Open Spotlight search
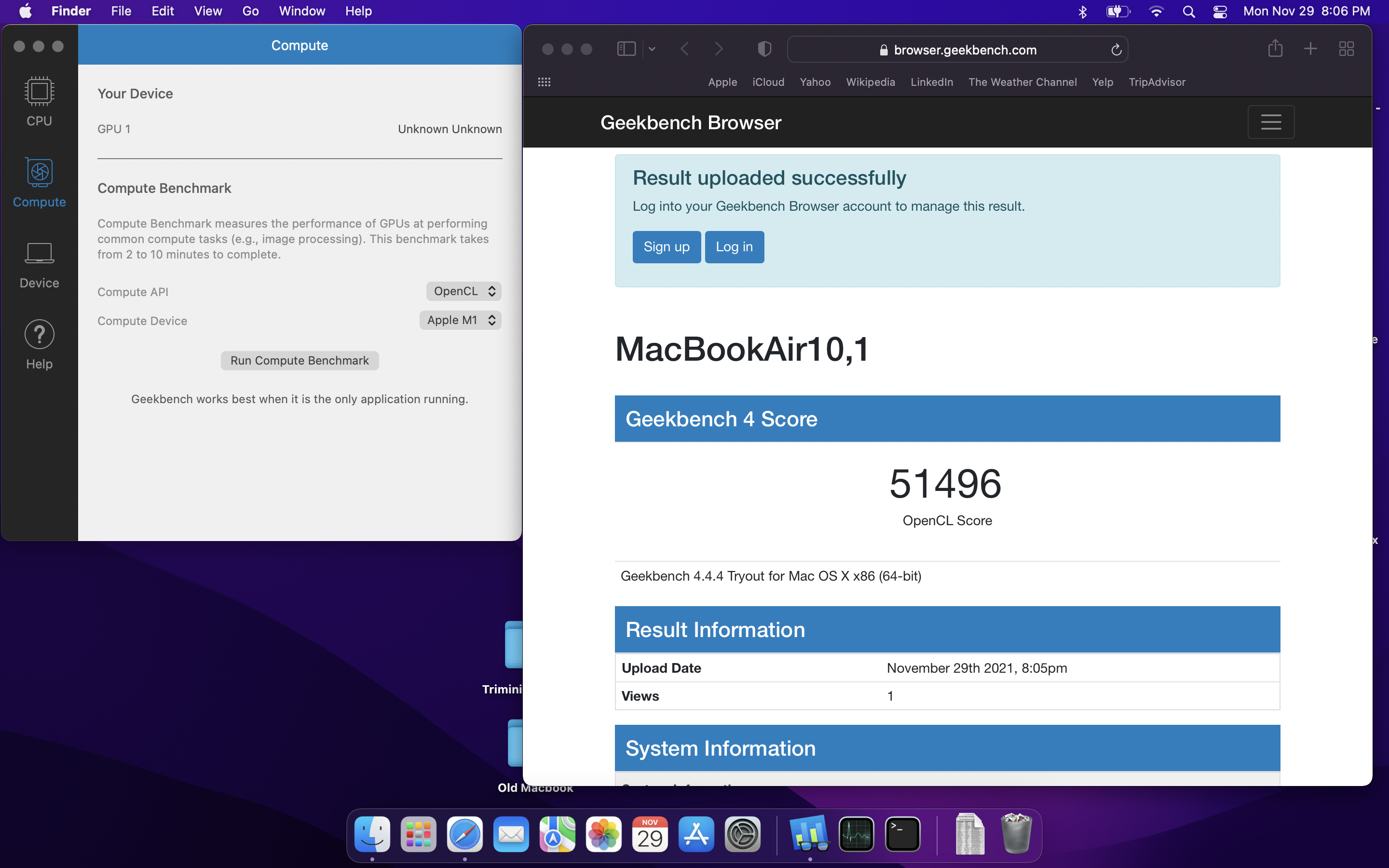This screenshot has width=1389, height=868. 1189,12
